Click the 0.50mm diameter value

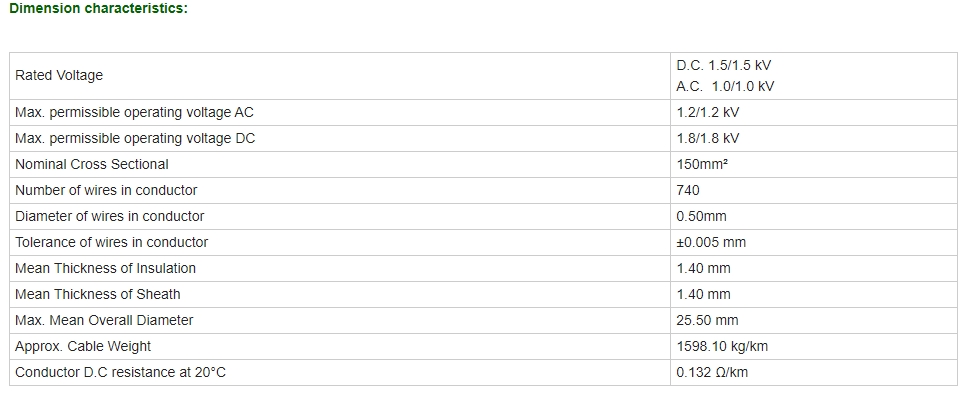point(701,217)
